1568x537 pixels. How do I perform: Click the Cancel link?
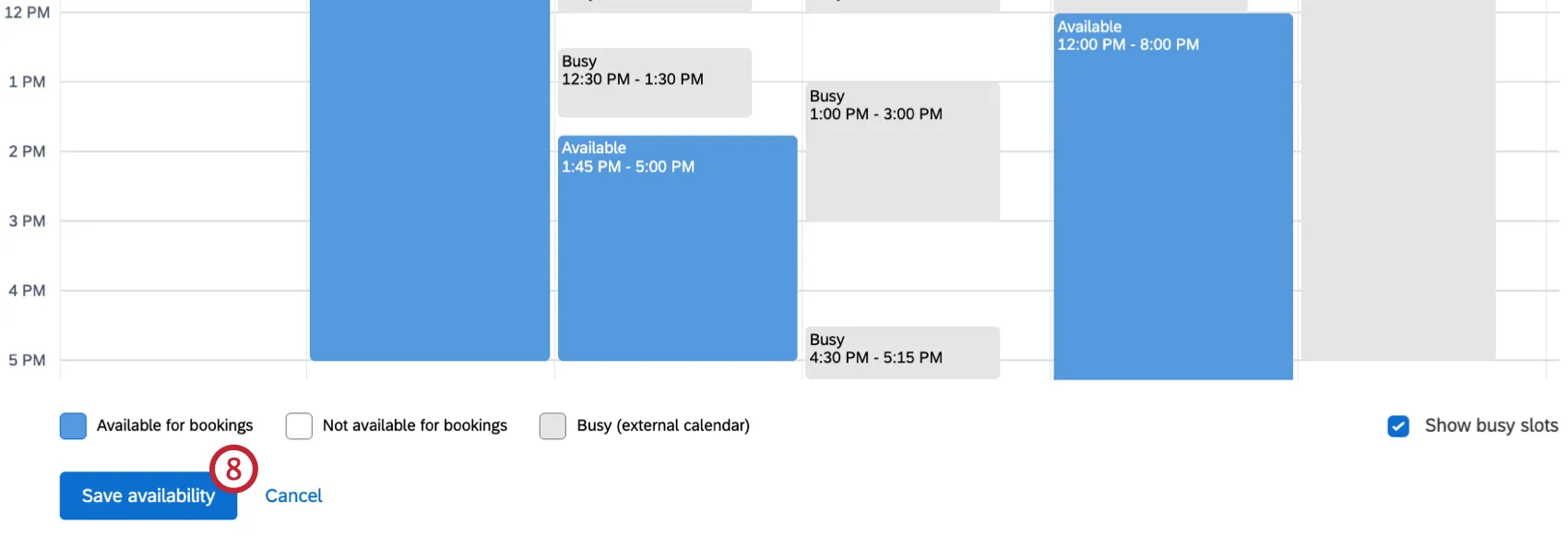point(293,495)
